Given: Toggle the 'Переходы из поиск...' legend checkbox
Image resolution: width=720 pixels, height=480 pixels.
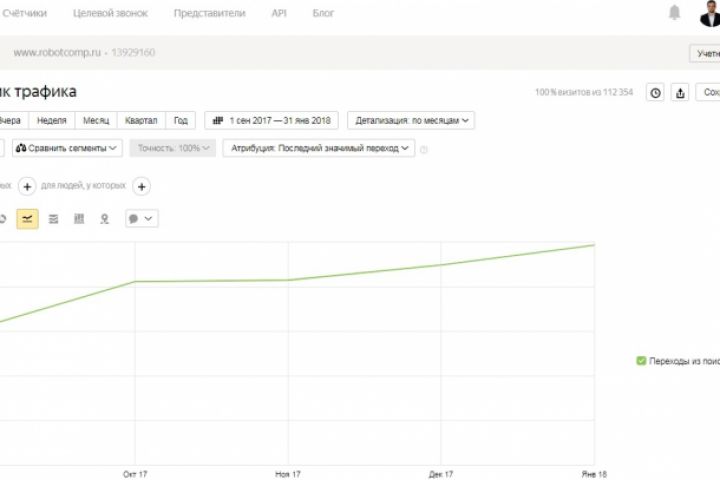Looking at the screenshot, I should pyautogui.click(x=641, y=361).
